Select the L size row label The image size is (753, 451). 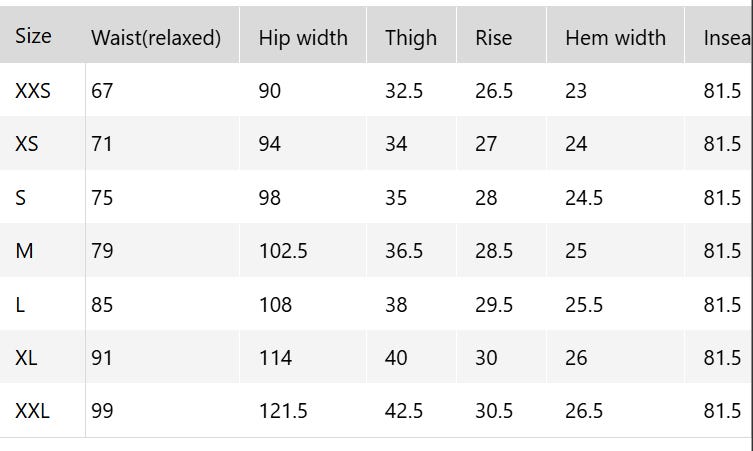[x=20, y=305]
